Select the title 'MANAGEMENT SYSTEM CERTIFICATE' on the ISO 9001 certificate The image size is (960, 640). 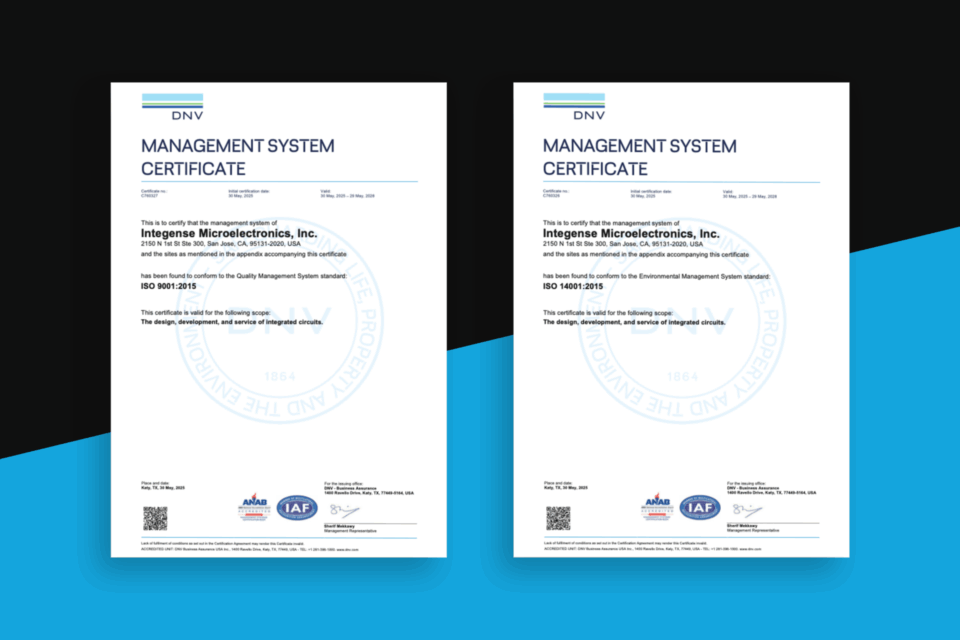[238, 157]
